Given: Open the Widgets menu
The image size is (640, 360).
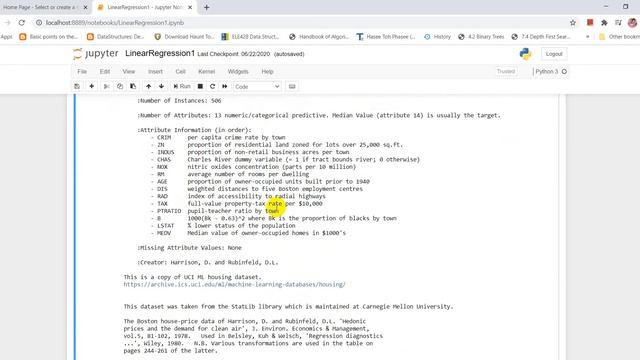Looking at the screenshot, I should (x=238, y=71).
